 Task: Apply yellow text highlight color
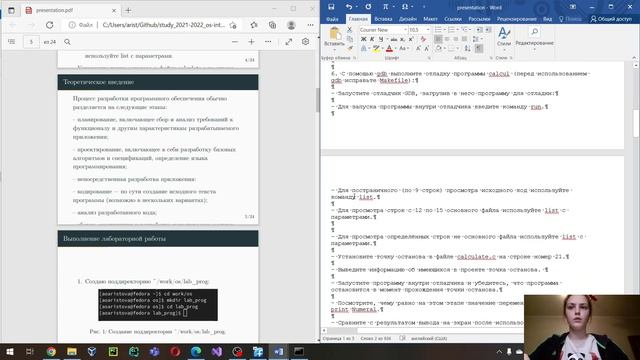376,49
